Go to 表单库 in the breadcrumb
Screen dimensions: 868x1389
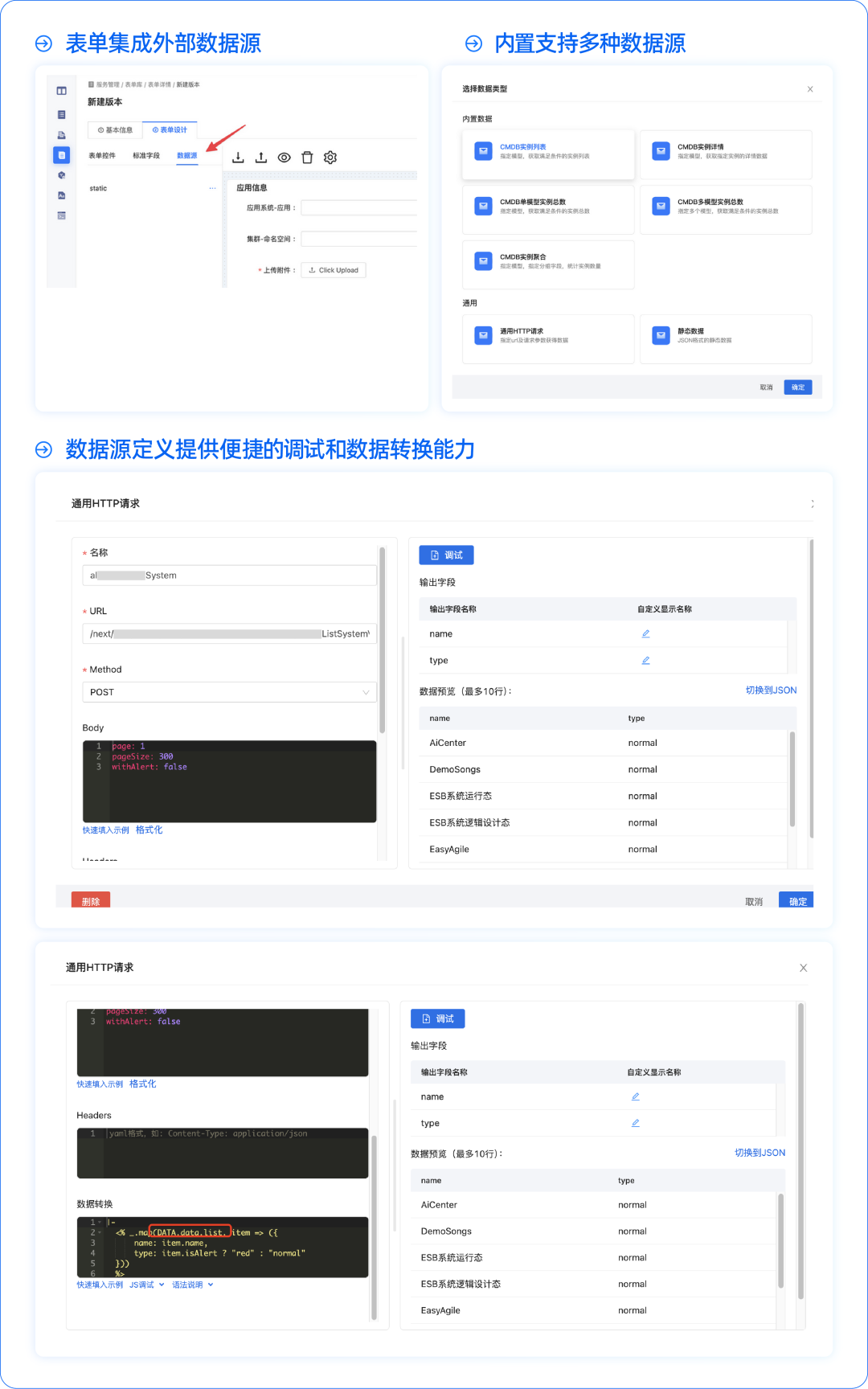point(133,84)
